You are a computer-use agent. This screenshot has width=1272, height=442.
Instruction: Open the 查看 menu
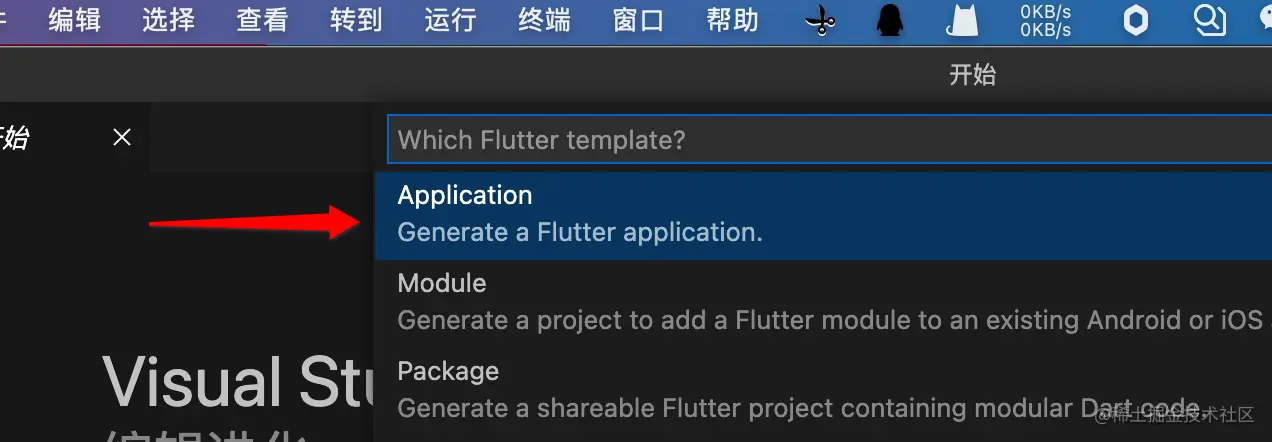[x=263, y=20]
